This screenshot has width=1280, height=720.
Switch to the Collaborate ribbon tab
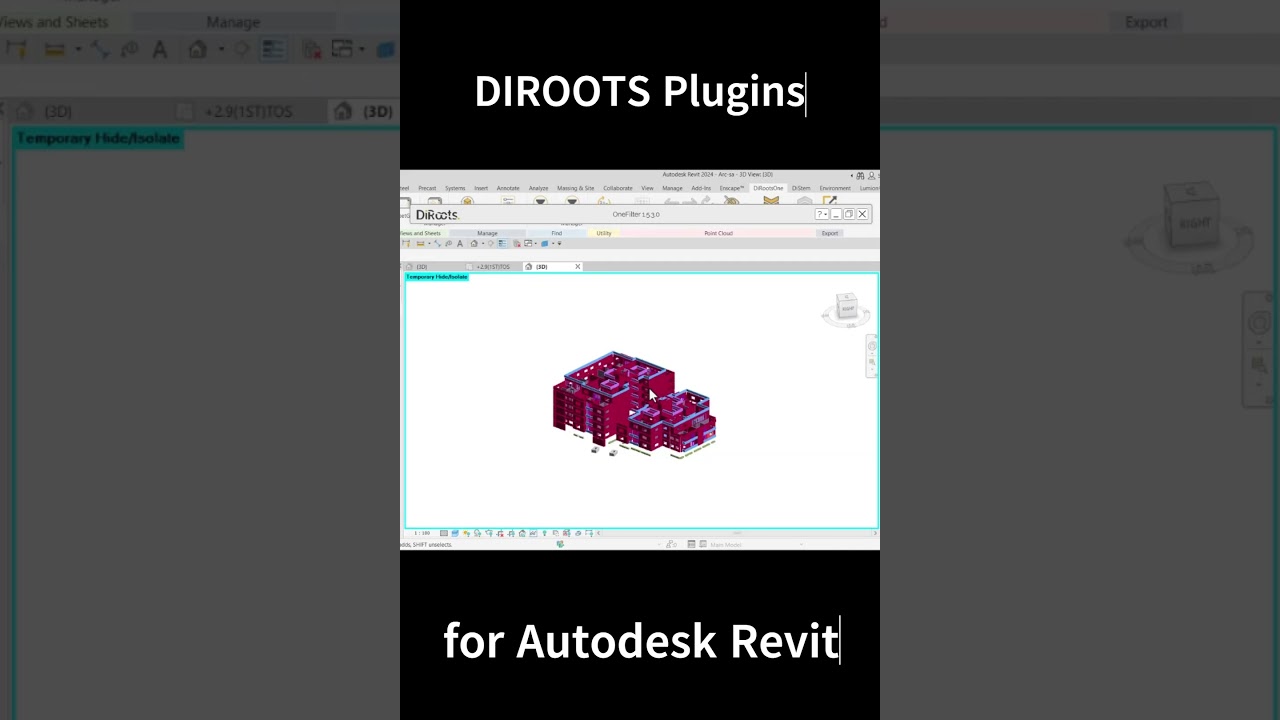coord(618,188)
